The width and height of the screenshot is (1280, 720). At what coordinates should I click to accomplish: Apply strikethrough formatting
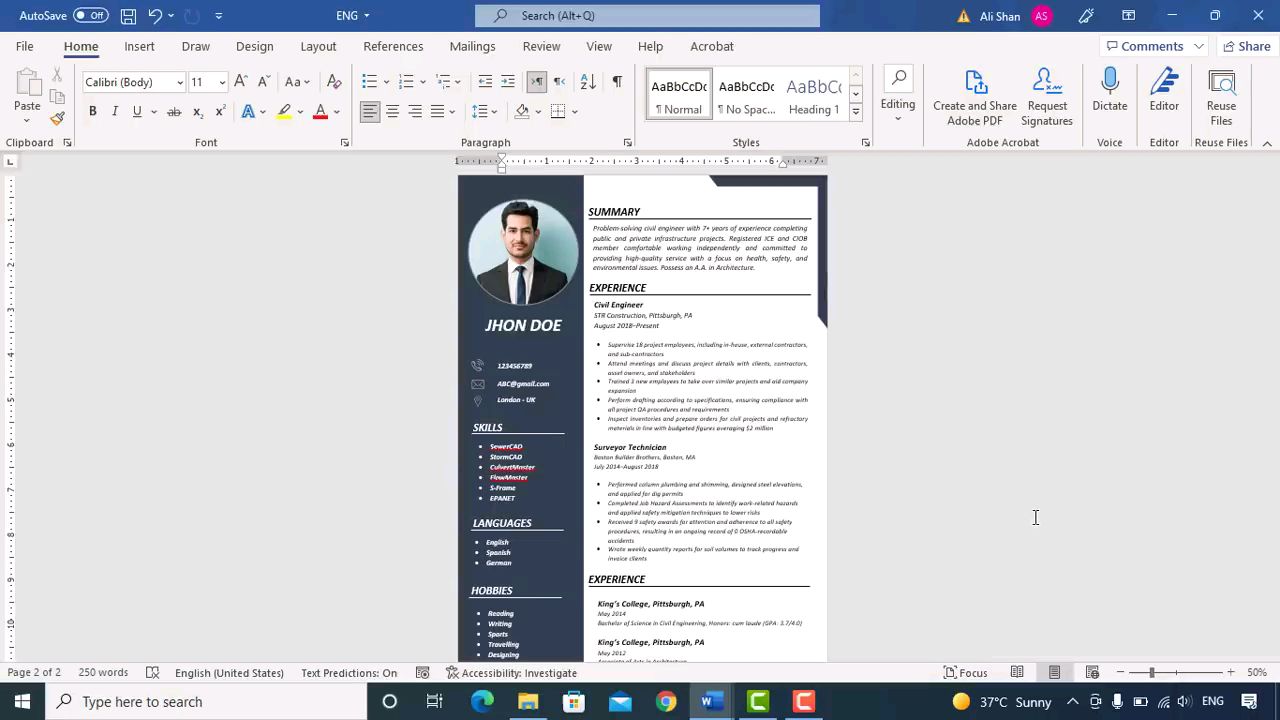pos(174,111)
